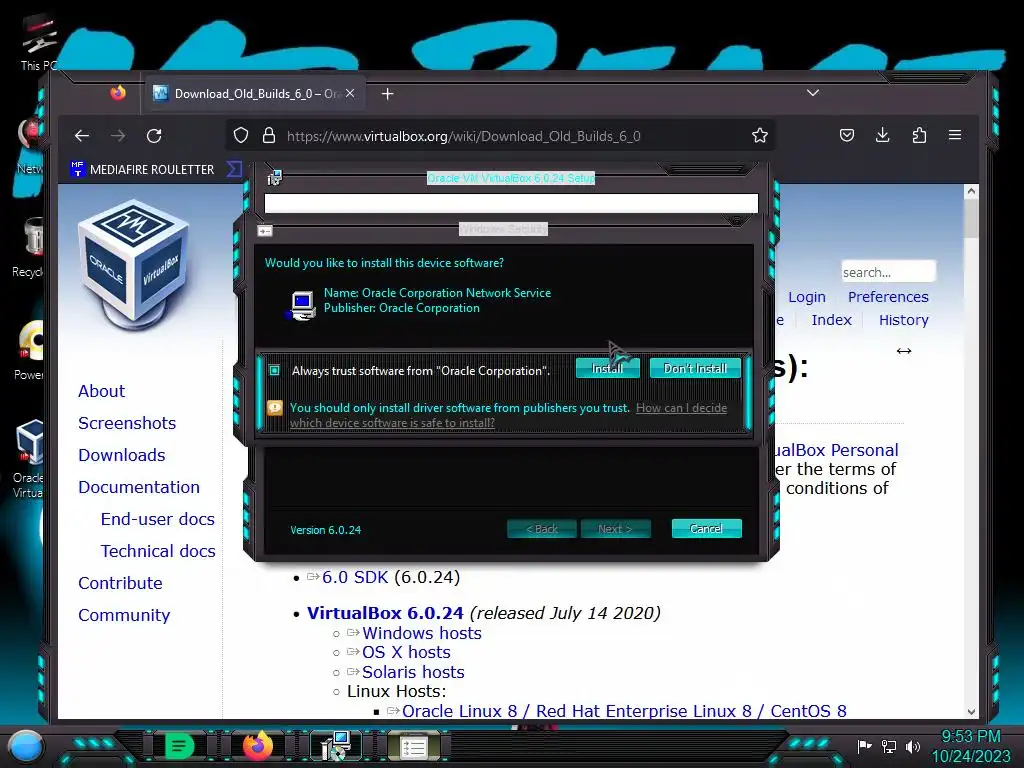Screen dimensions: 1024x768
Task: Open the network tray icon
Action: (888, 746)
